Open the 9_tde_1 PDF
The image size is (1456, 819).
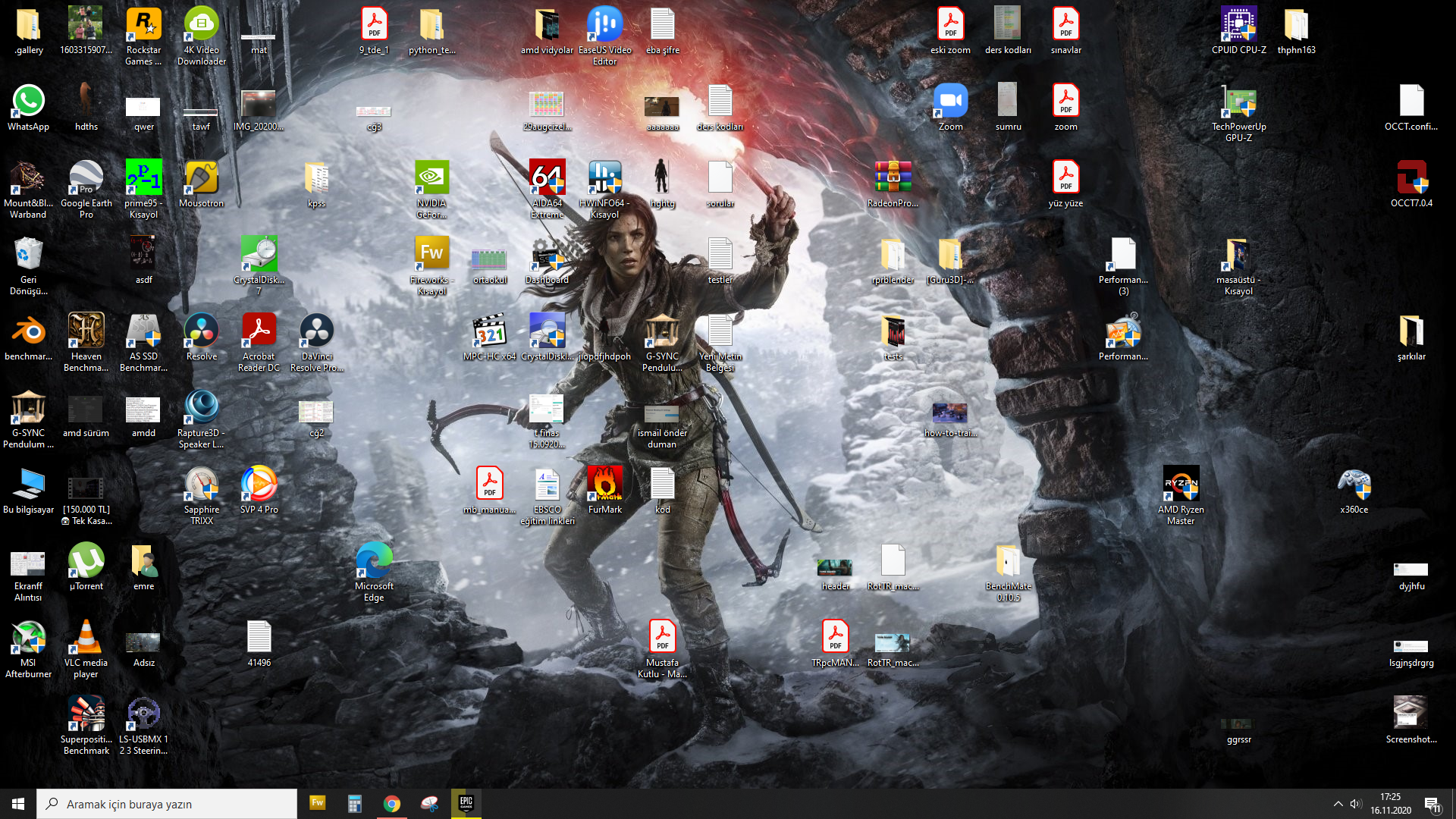pyautogui.click(x=374, y=31)
